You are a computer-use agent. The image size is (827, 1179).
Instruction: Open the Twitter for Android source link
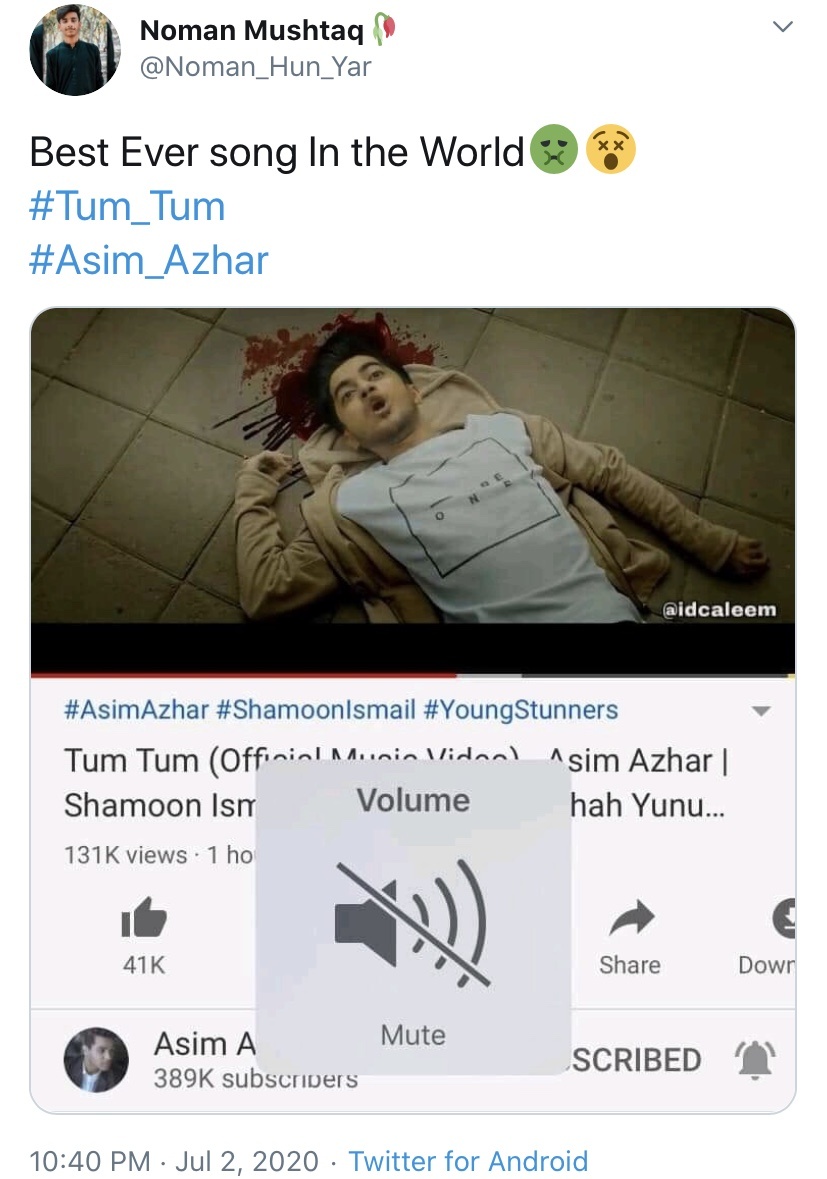[468, 1161]
